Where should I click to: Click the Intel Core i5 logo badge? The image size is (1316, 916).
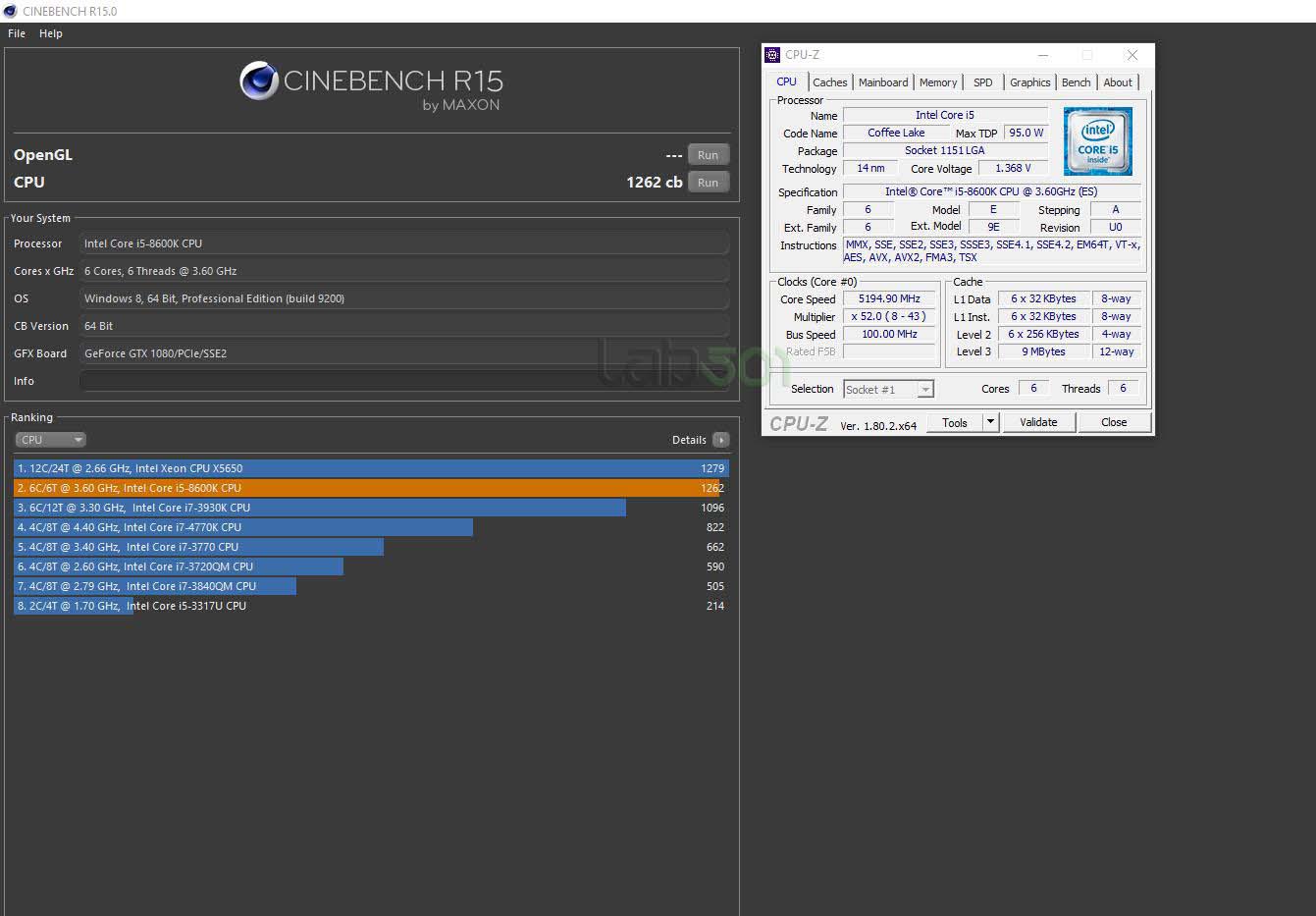[x=1097, y=141]
